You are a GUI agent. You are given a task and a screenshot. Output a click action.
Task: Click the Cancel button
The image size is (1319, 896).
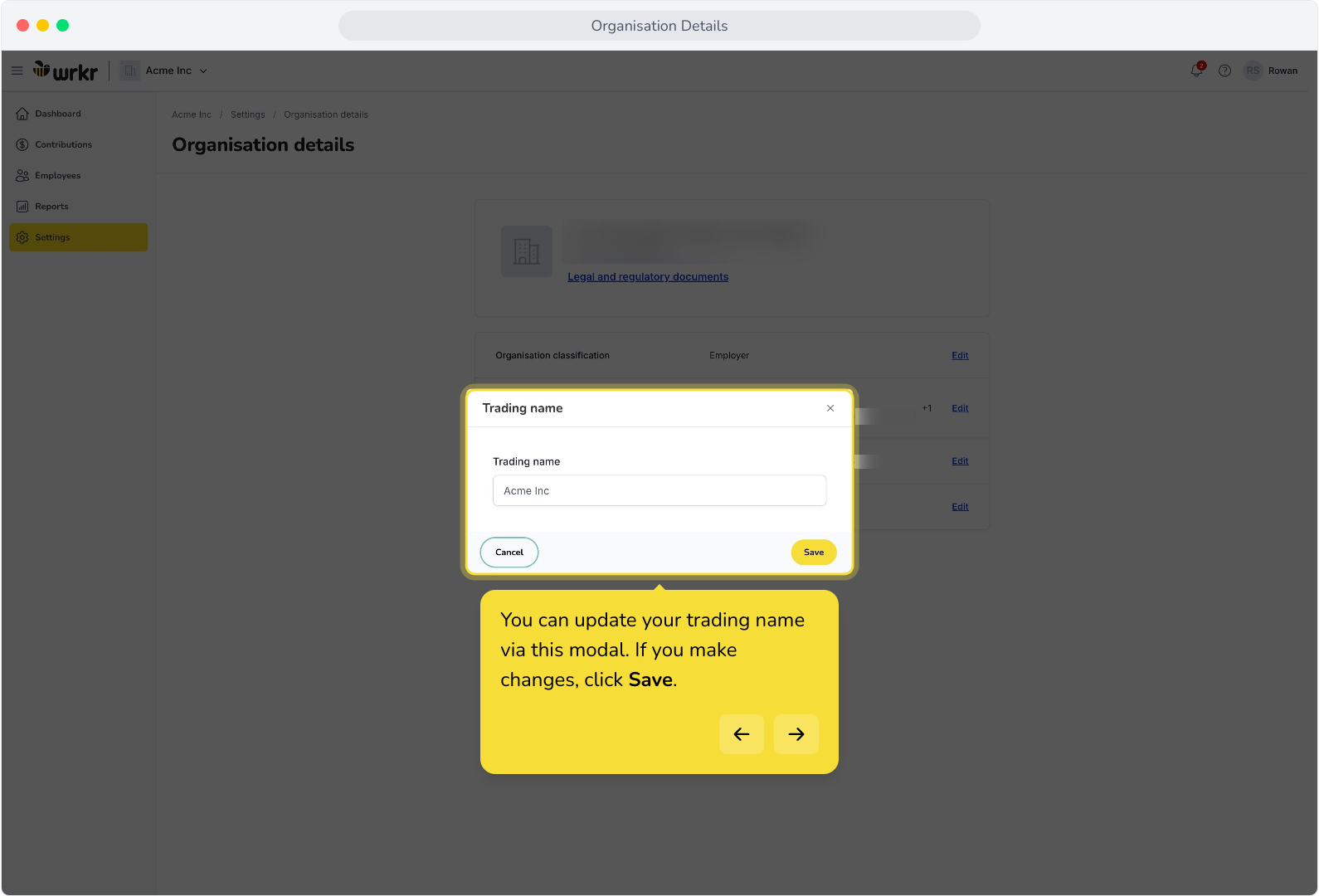[x=509, y=553]
